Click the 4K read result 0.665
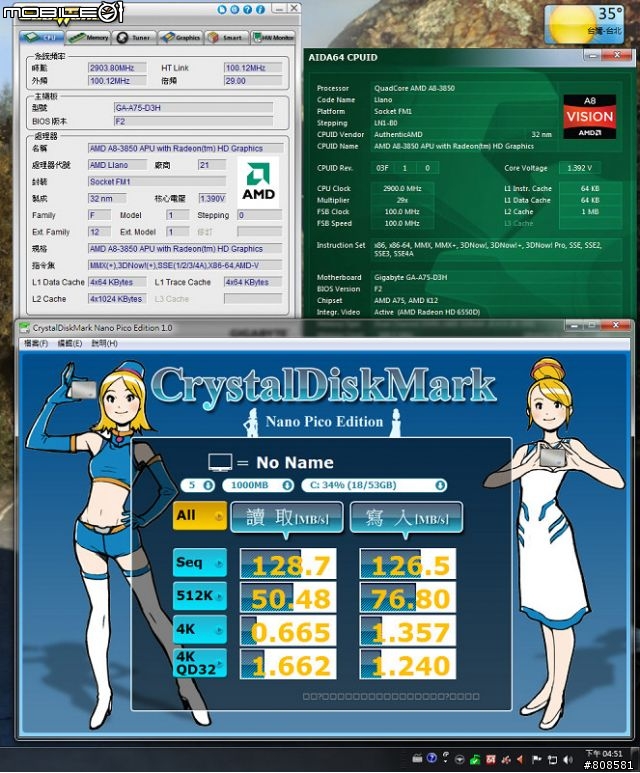The image size is (640, 773). tap(288, 631)
